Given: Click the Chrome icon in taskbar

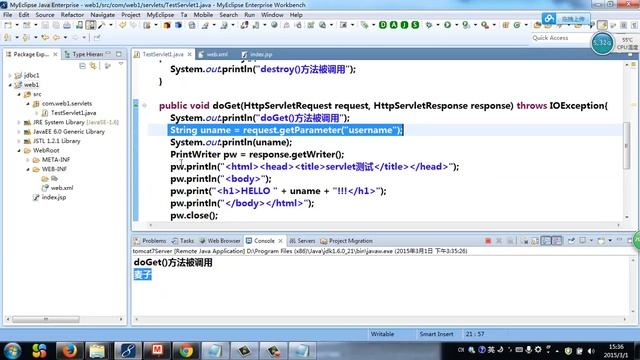Looking at the screenshot, I should pos(186,350).
